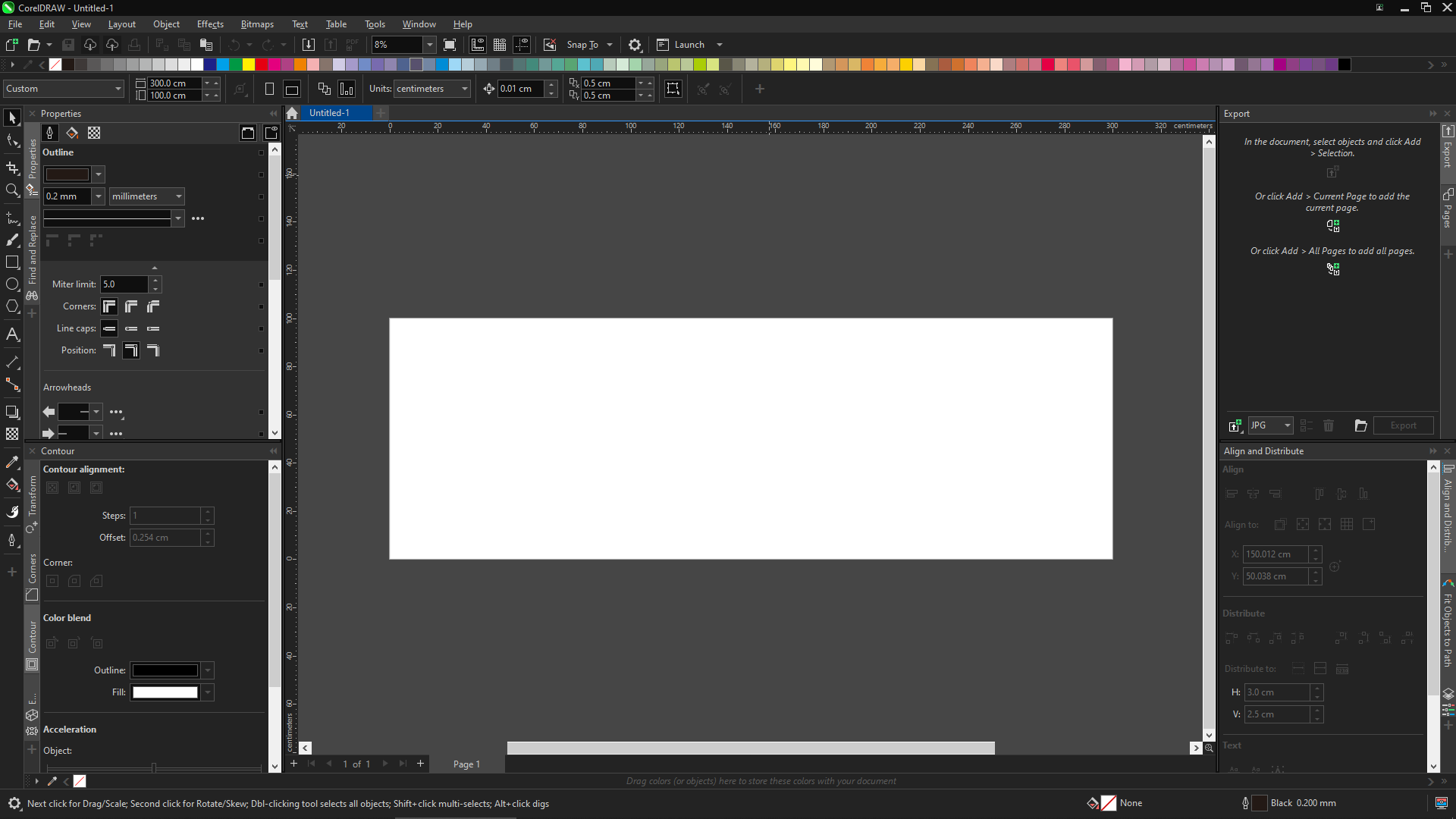Switch page to landscape orientation

[x=291, y=89]
